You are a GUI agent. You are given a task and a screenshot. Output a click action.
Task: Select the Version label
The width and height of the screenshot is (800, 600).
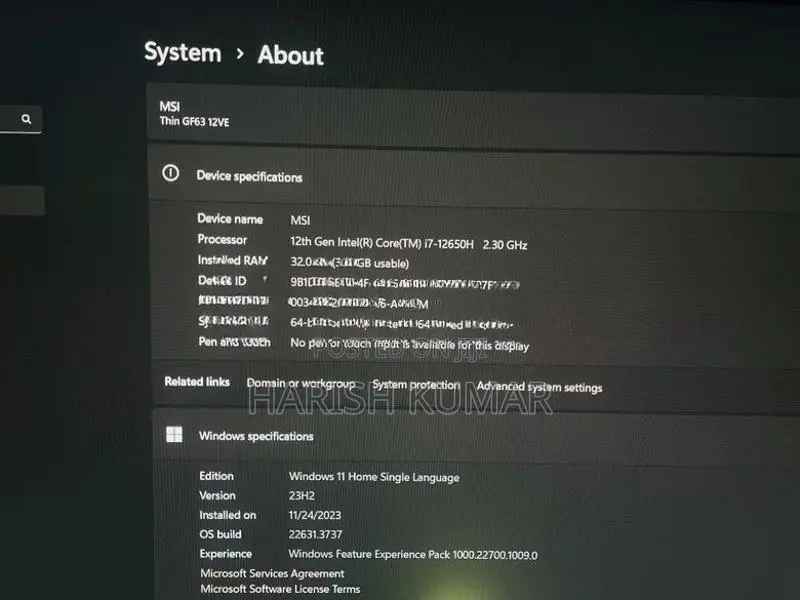[217, 495]
